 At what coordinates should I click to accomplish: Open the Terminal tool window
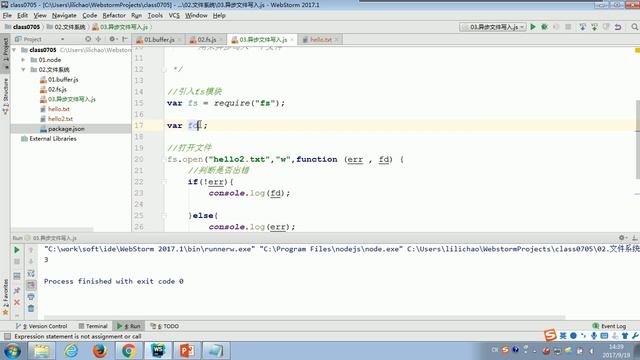coord(93,326)
